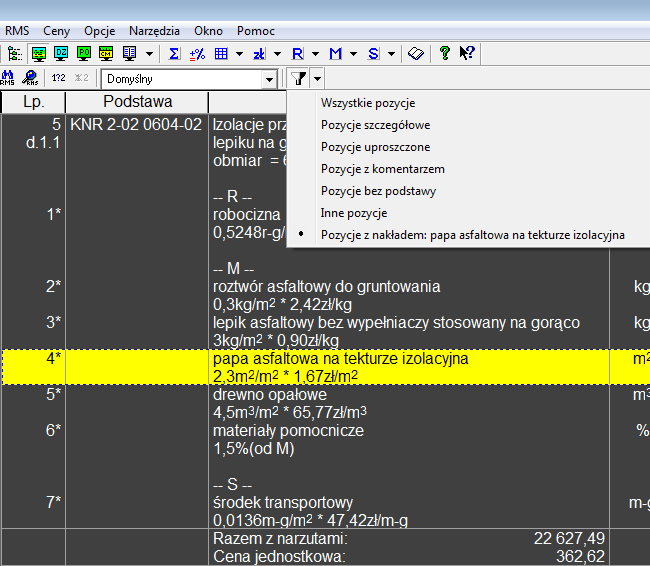This screenshot has width=650, height=566.
Task: Click the green question mark help icon
Action: [x=445, y=53]
